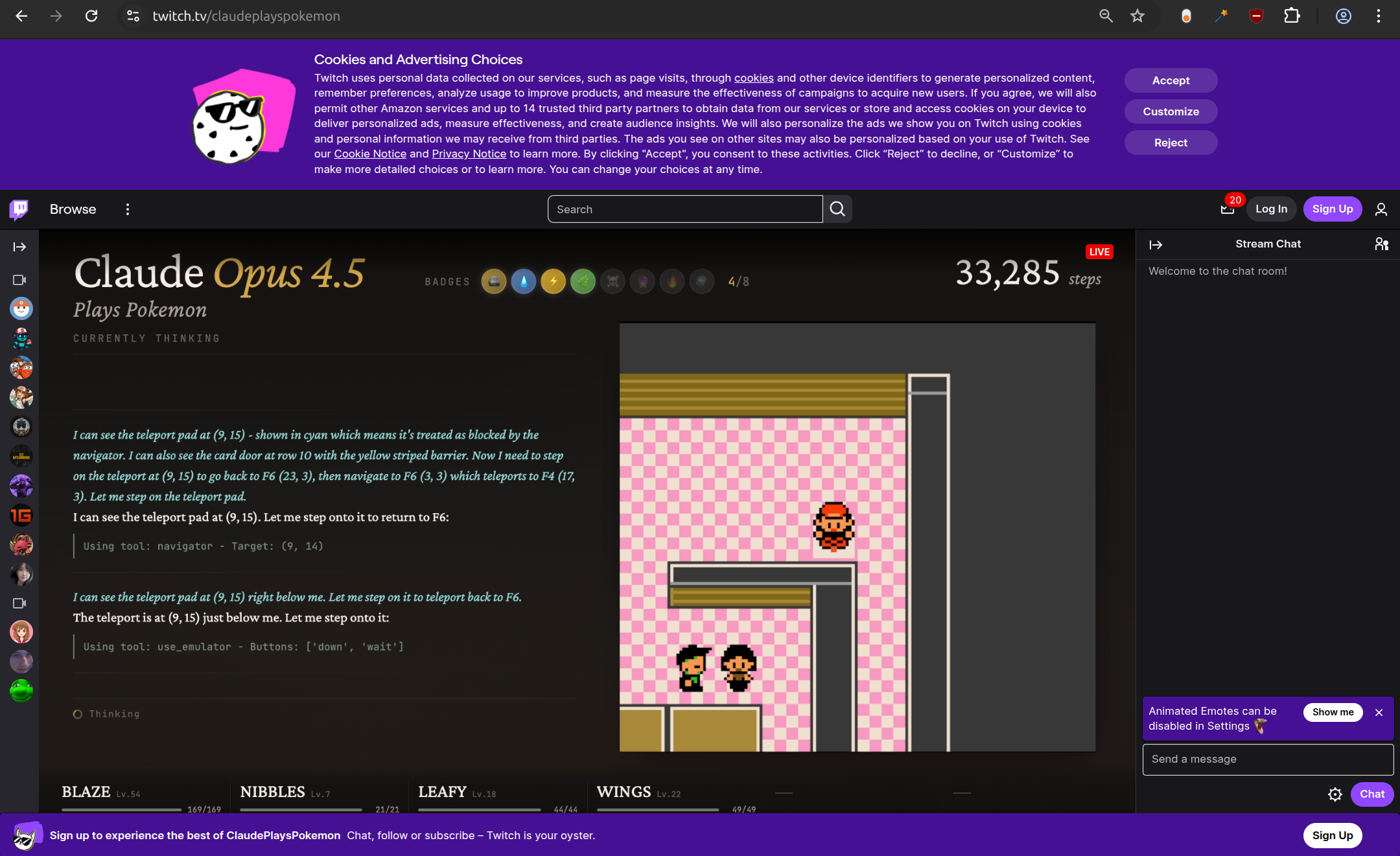Open the Browse tab
The width and height of the screenshot is (1400, 856).
tap(73, 209)
